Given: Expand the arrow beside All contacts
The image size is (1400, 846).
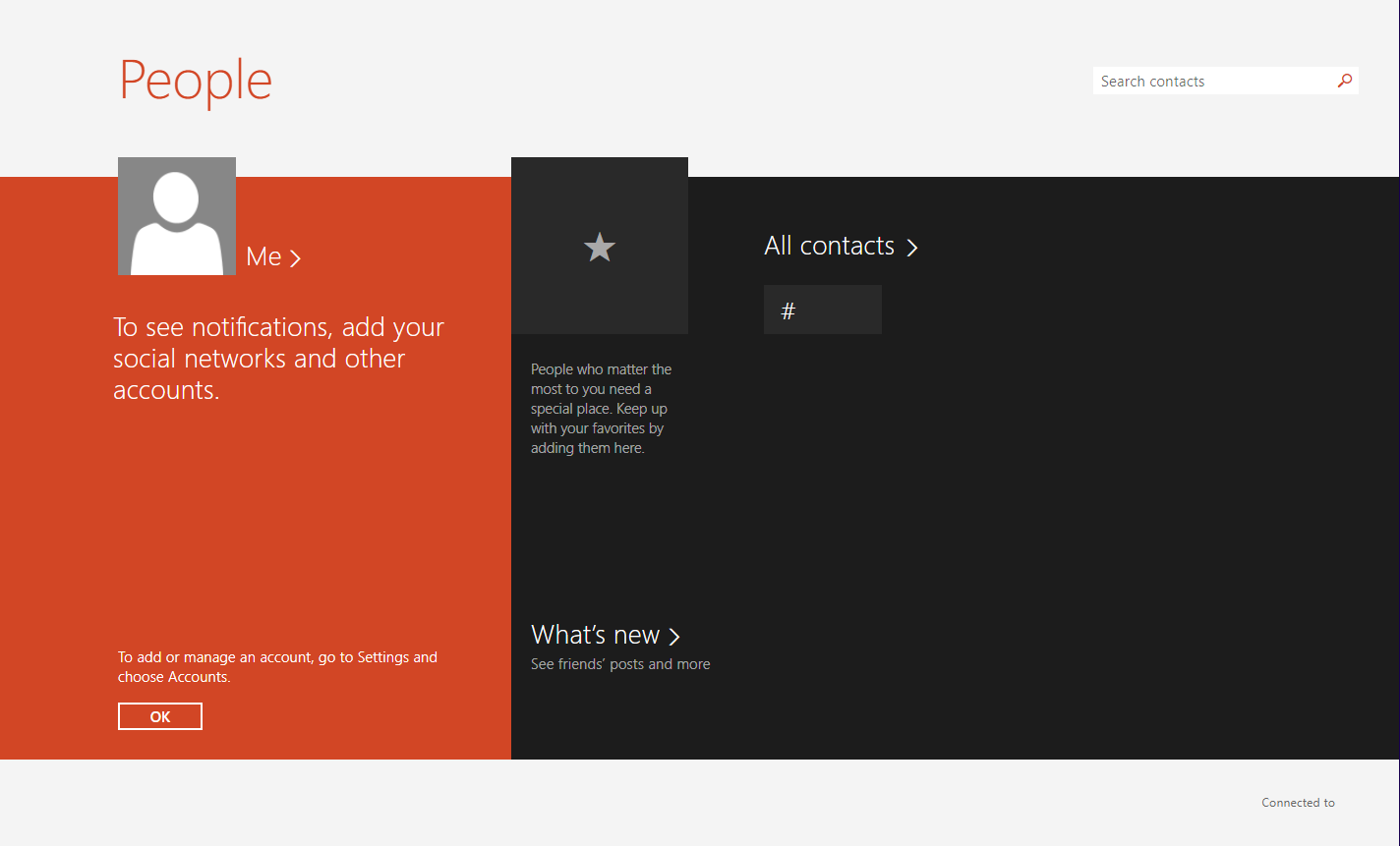Looking at the screenshot, I should pyautogui.click(x=911, y=248).
